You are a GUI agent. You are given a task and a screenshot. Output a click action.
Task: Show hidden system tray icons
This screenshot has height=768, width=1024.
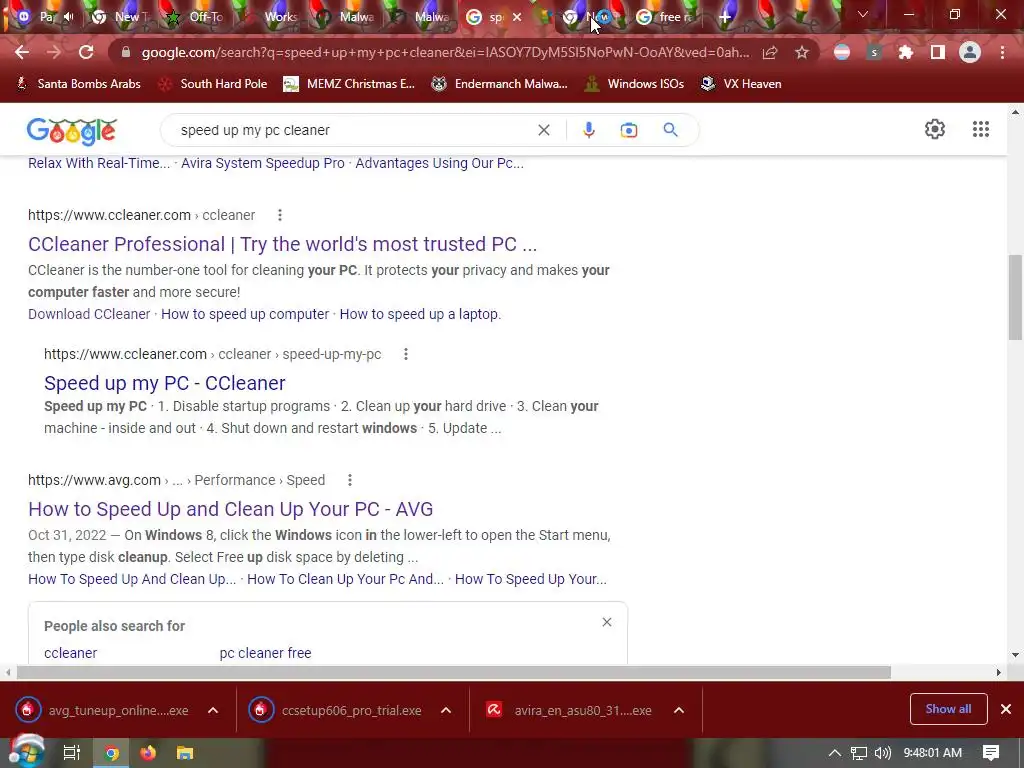(835, 753)
